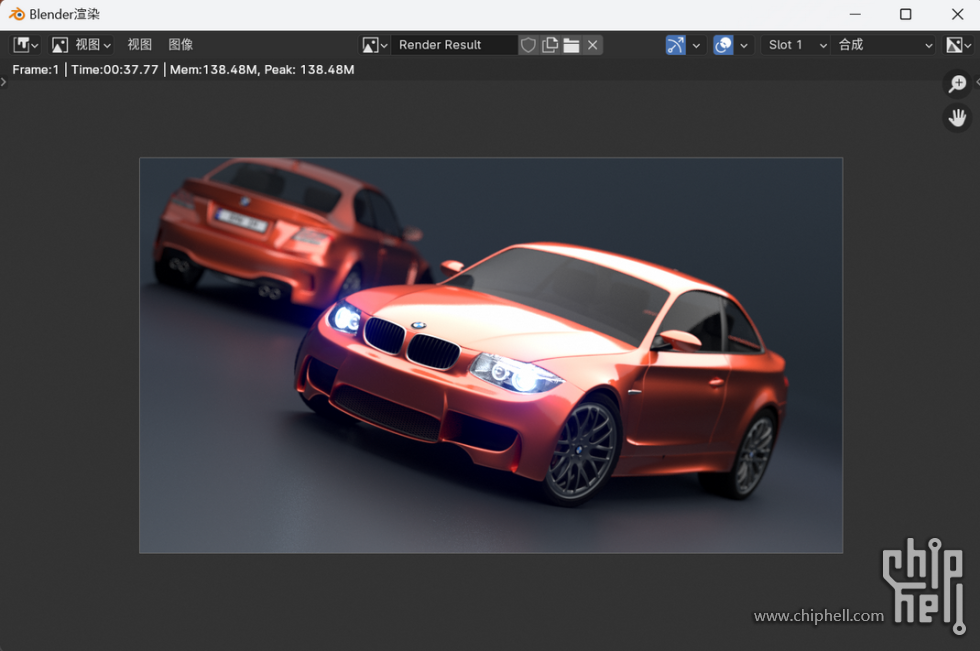Click the zoom magnifier gizmo

coord(957,84)
